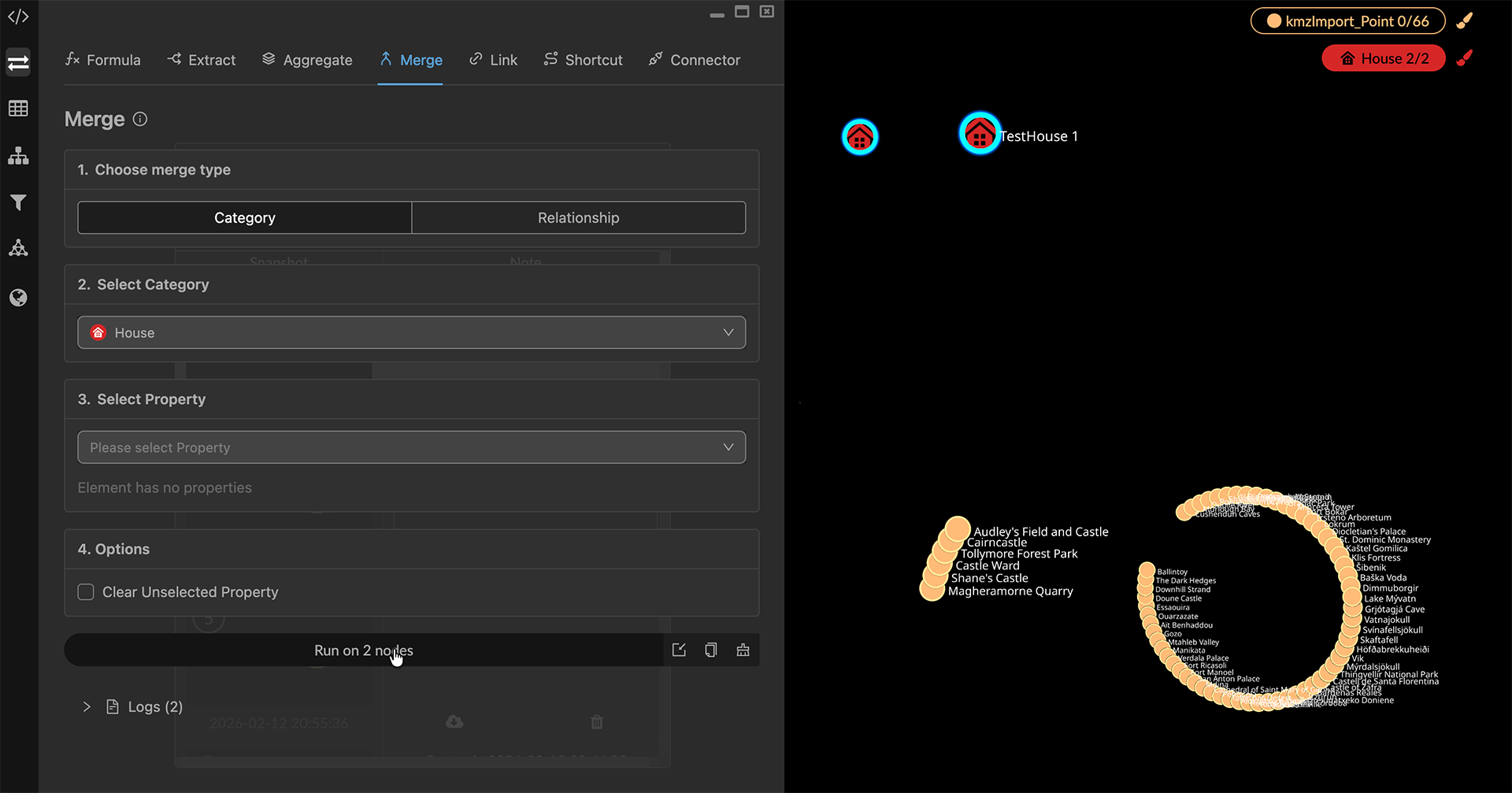Select Category merge type

click(244, 218)
